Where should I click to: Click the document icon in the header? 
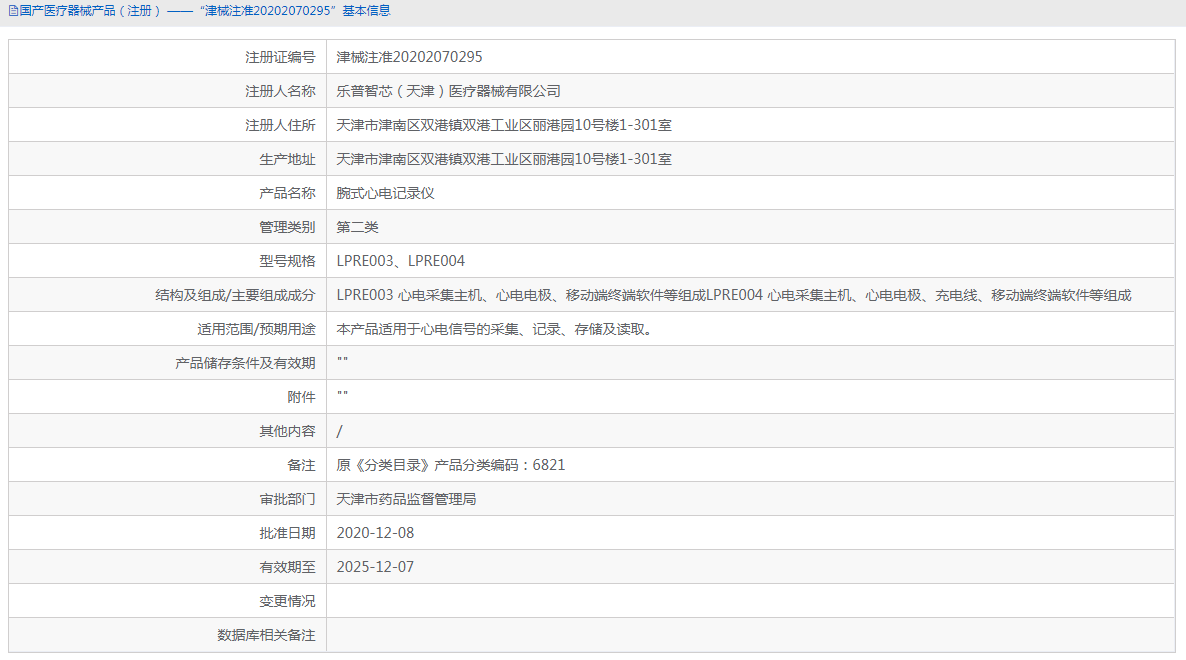pyautogui.click(x=14, y=12)
